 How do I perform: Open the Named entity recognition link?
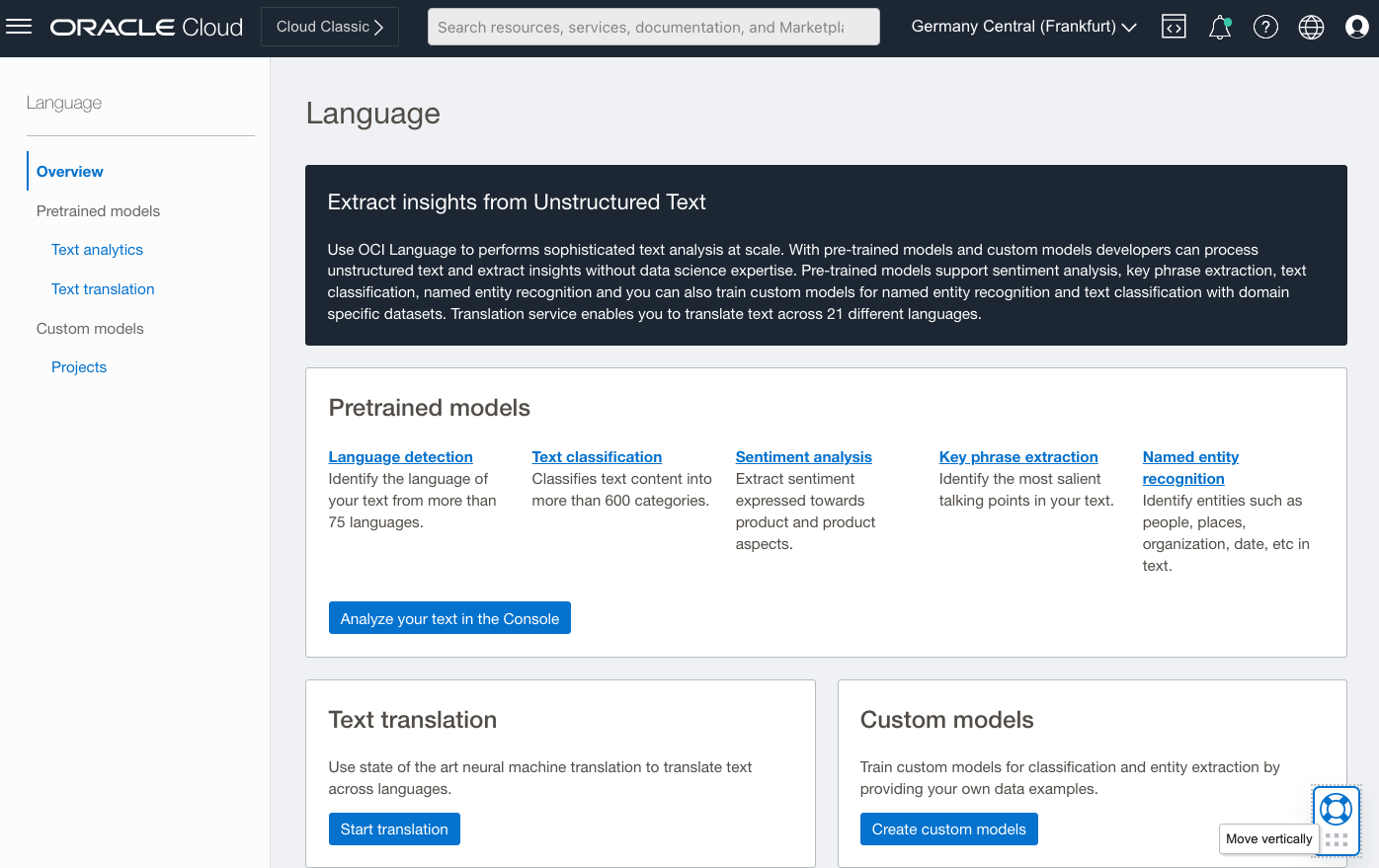(x=1190, y=468)
